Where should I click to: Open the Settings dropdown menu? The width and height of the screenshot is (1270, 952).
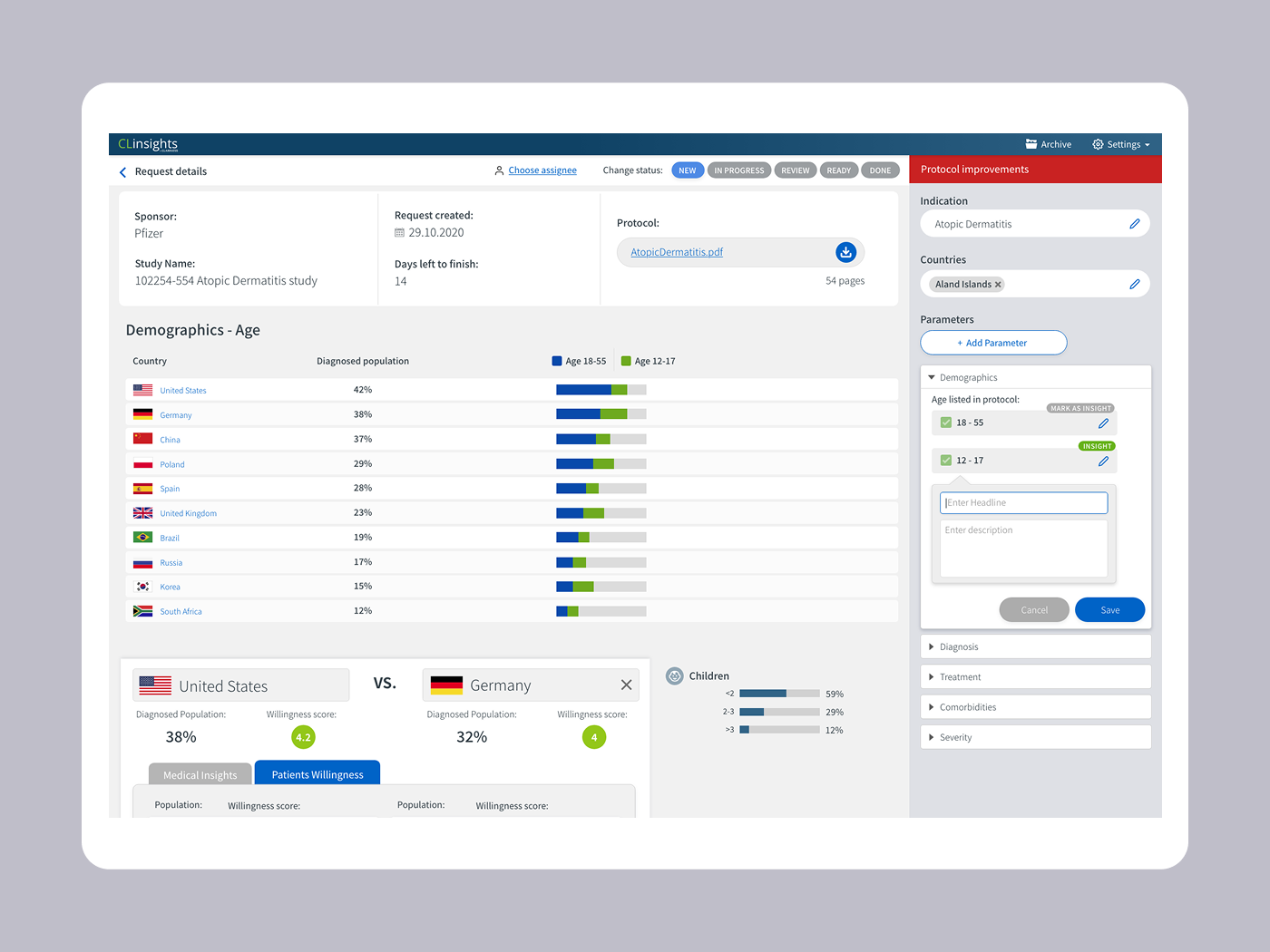[1121, 144]
